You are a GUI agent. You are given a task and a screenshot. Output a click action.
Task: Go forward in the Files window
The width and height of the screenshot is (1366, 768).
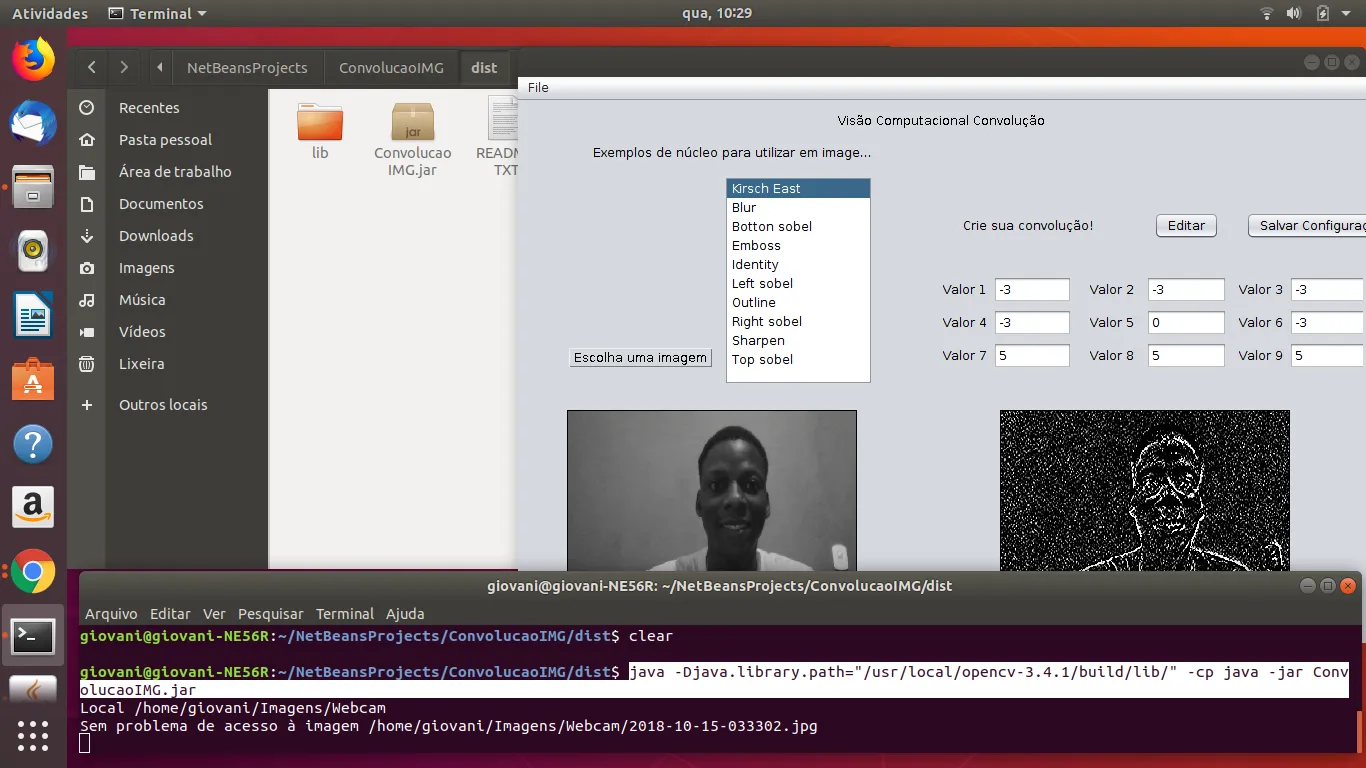click(124, 68)
